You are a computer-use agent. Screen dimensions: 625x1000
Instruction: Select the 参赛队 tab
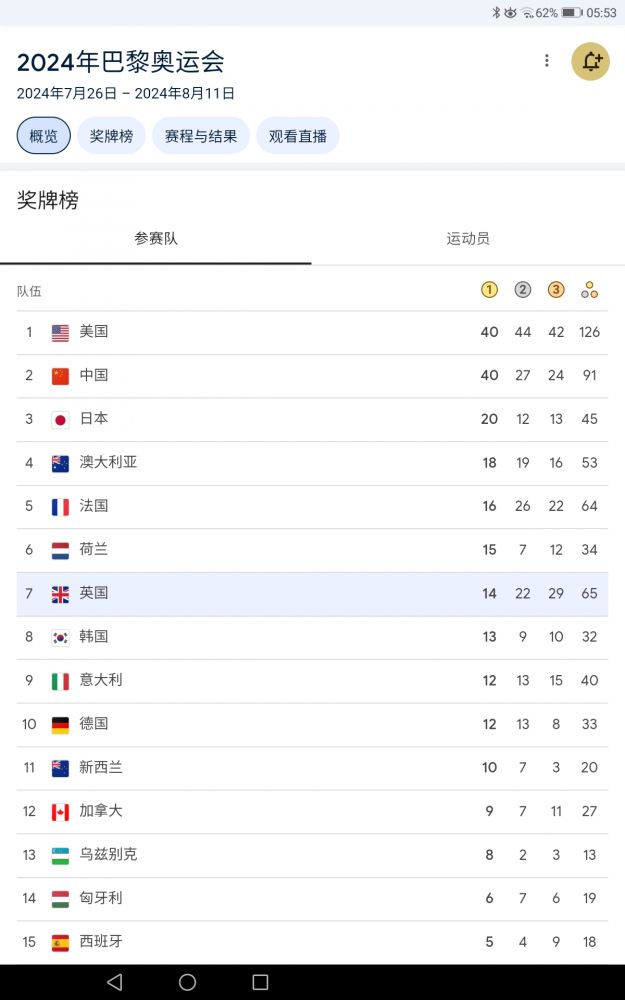coord(156,239)
